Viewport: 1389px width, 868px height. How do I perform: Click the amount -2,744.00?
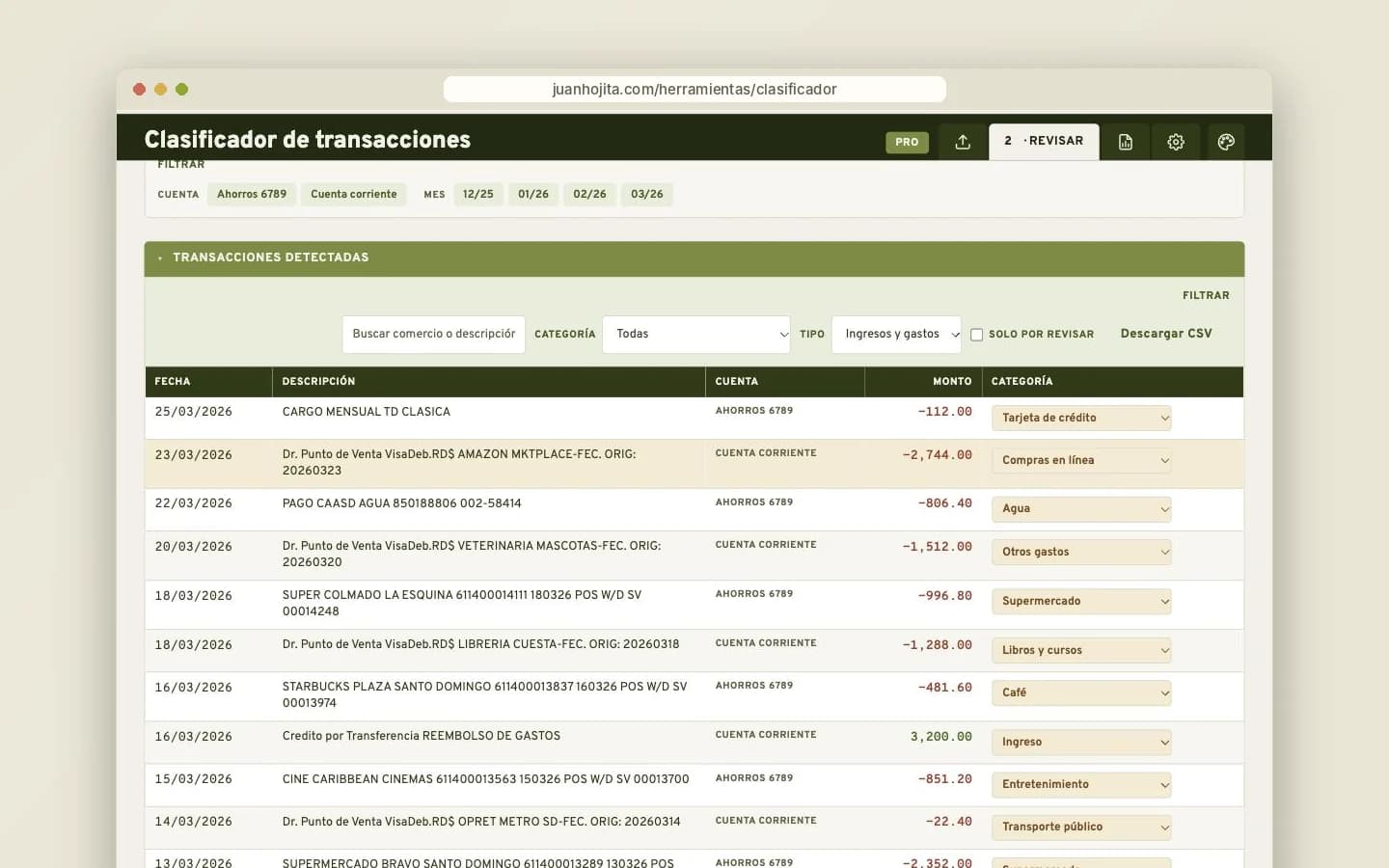click(x=938, y=455)
